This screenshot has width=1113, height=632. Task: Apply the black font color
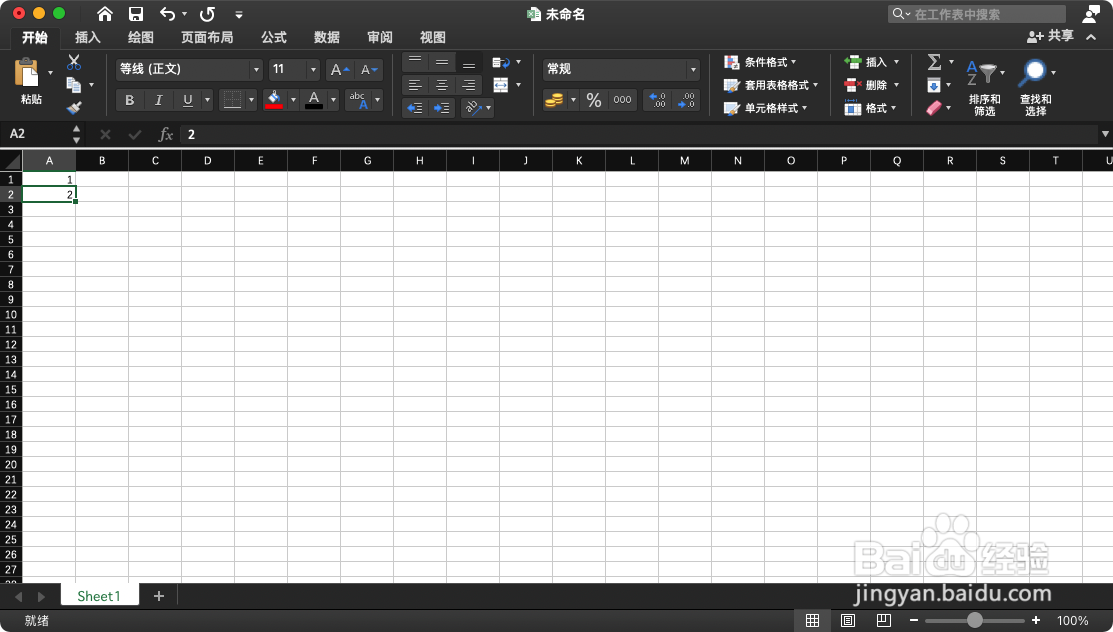pos(314,100)
